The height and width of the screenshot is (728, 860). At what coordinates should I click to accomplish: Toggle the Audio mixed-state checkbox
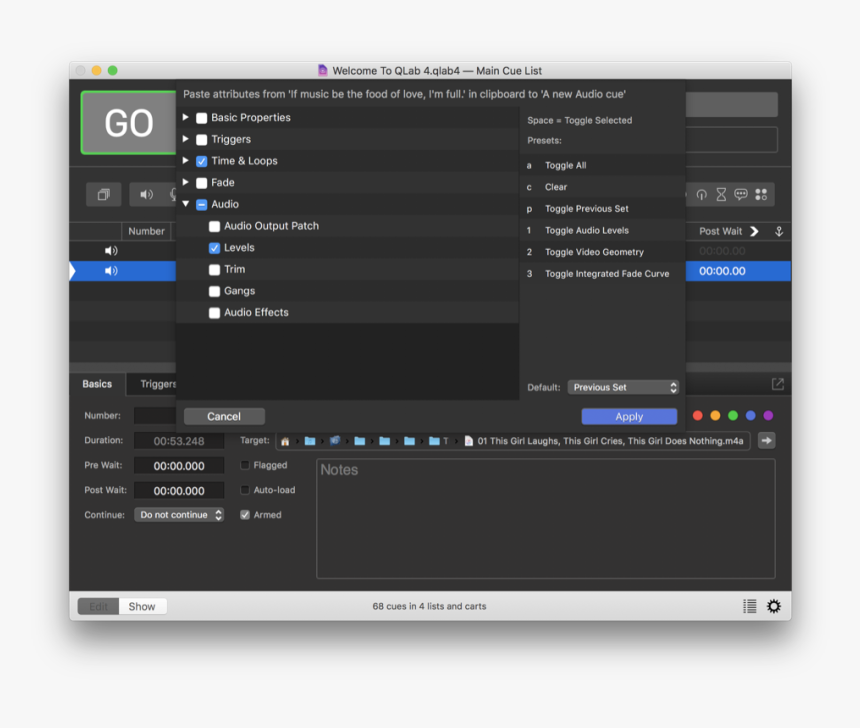point(202,205)
